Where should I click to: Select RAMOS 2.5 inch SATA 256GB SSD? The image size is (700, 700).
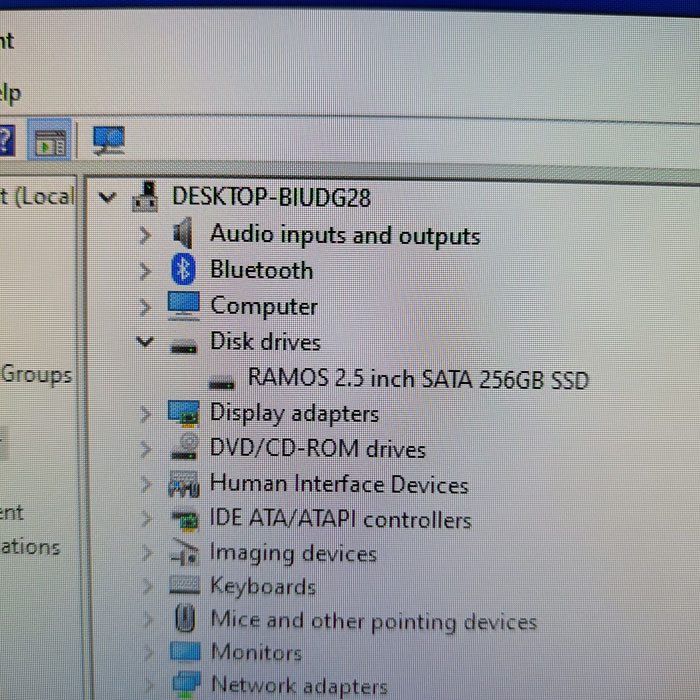418,379
